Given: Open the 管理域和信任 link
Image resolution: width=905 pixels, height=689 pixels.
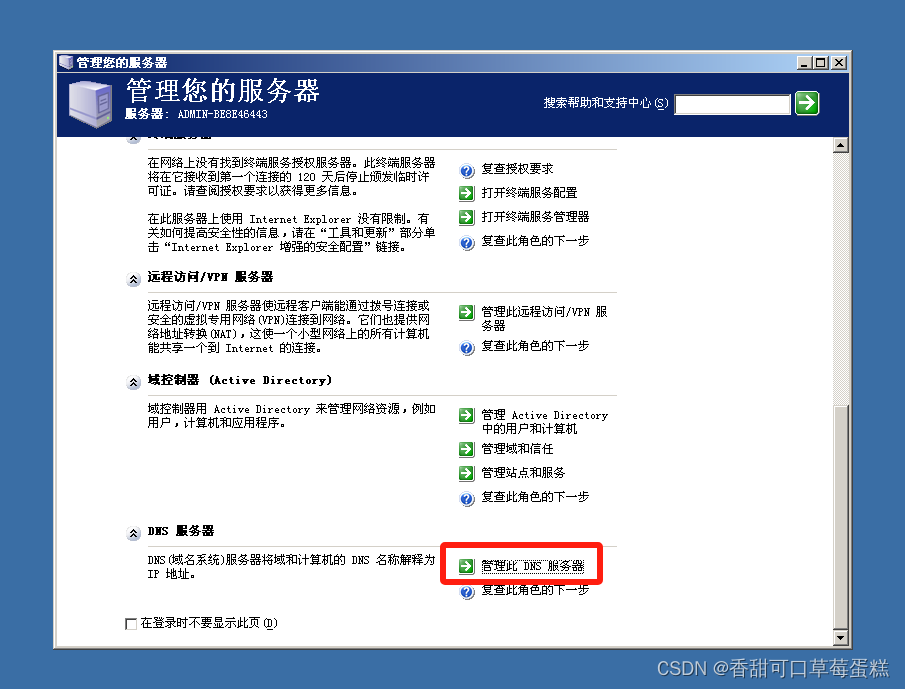Looking at the screenshot, I should 517,449.
